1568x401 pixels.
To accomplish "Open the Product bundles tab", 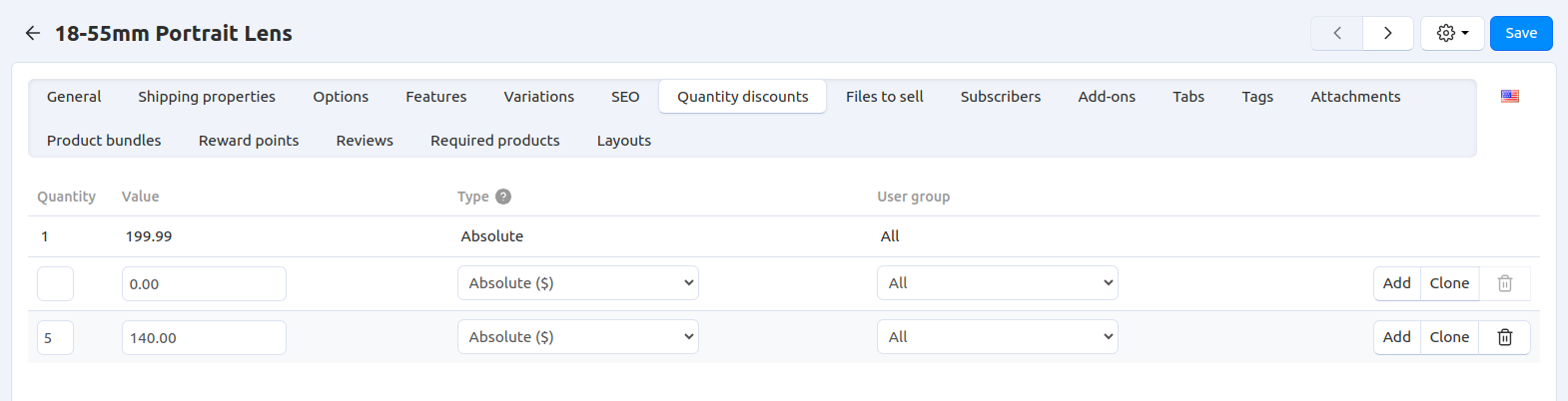I will click(104, 141).
